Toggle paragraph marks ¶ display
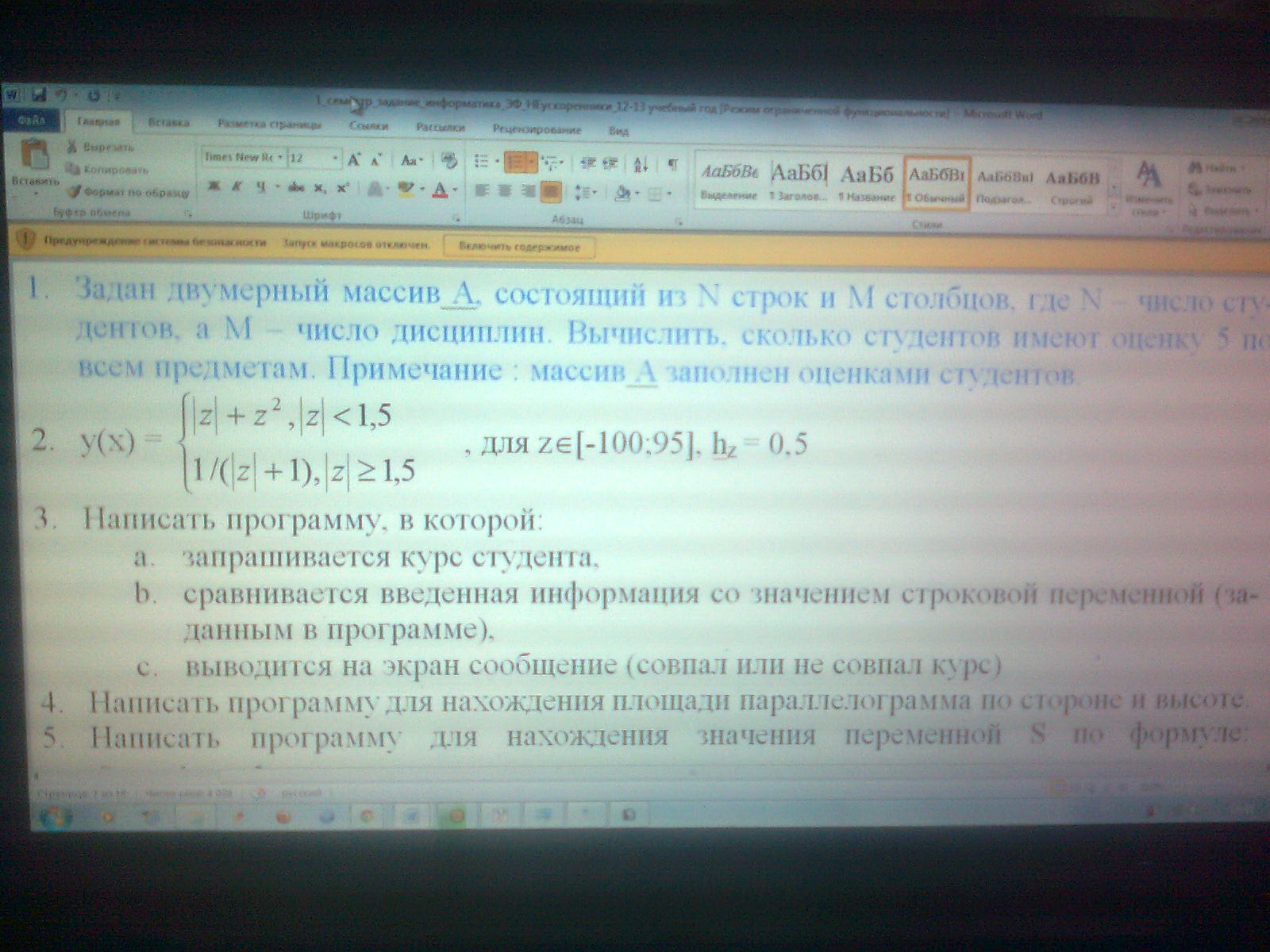This screenshot has height=952, width=1270. coord(672,163)
